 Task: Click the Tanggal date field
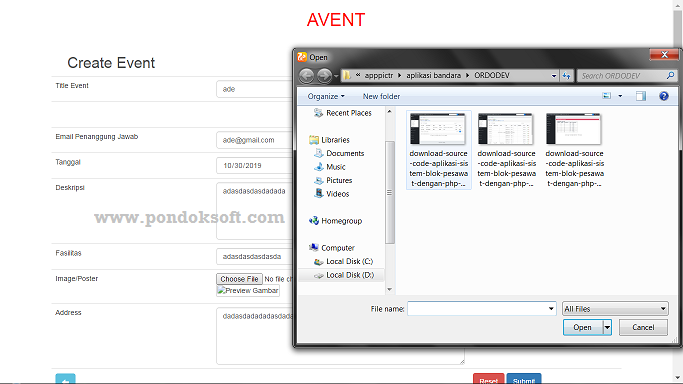point(255,165)
